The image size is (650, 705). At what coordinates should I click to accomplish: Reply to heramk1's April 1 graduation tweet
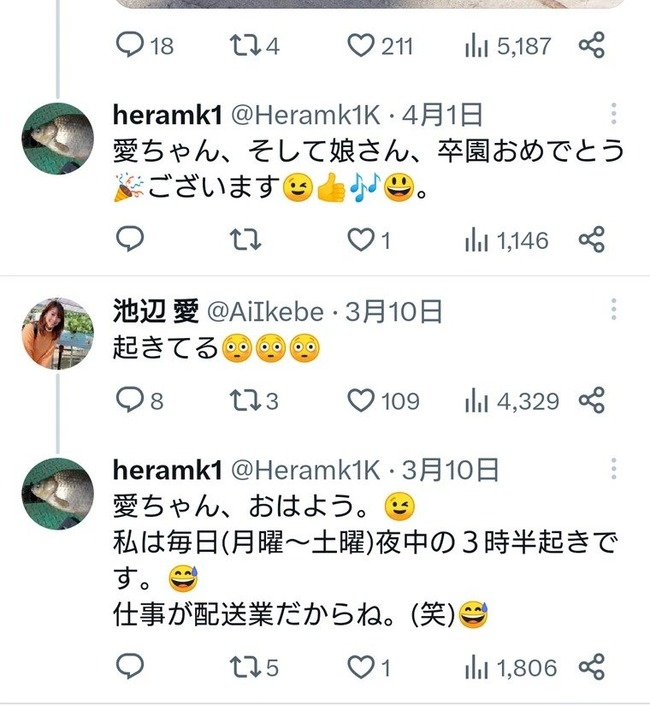tap(130, 239)
